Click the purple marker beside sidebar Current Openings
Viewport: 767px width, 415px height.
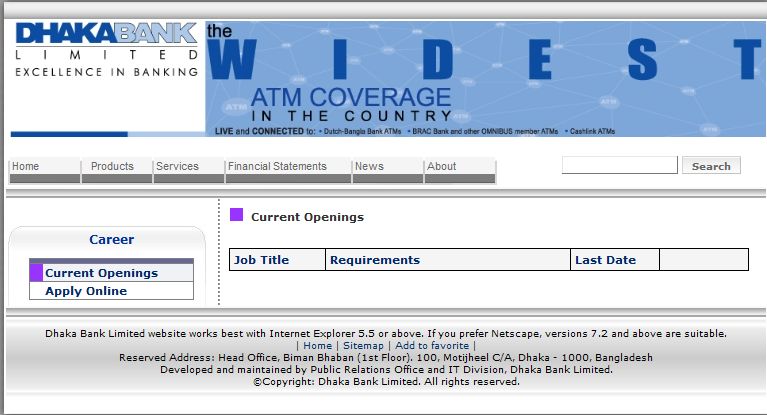(36, 273)
